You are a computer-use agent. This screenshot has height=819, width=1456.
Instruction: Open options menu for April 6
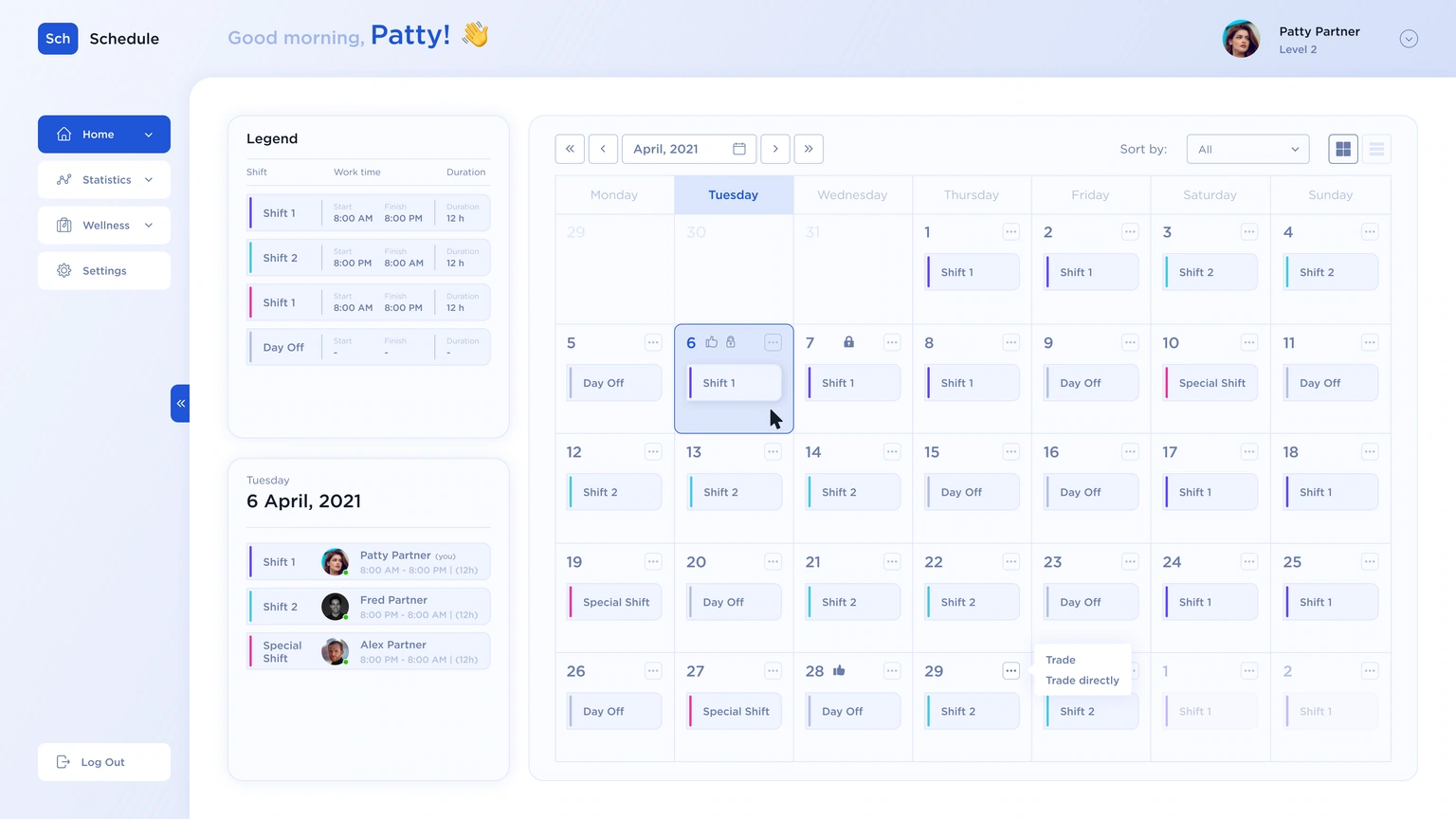pos(773,342)
